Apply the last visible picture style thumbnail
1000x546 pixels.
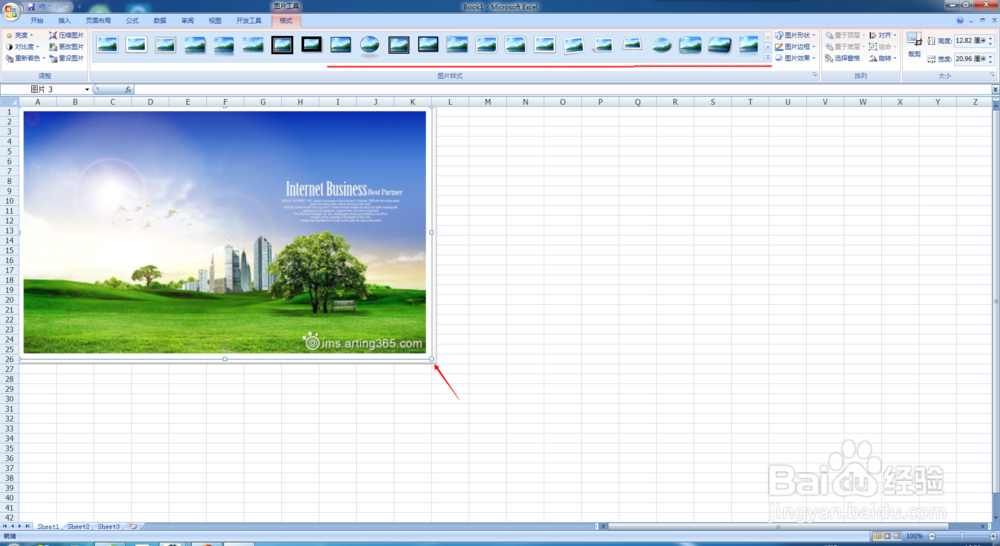click(x=749, y=45)
